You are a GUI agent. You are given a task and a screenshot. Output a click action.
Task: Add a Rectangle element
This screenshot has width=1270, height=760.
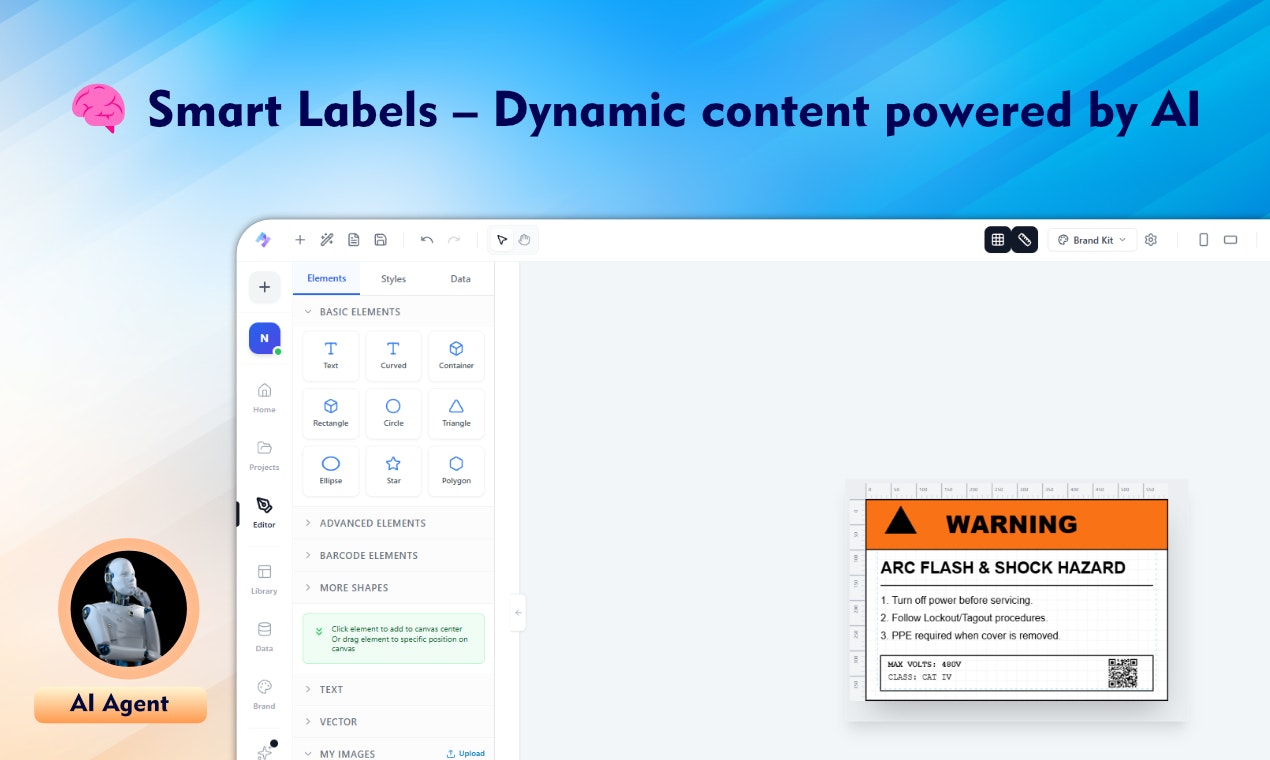pyautogui.click(x=331, y=413)
